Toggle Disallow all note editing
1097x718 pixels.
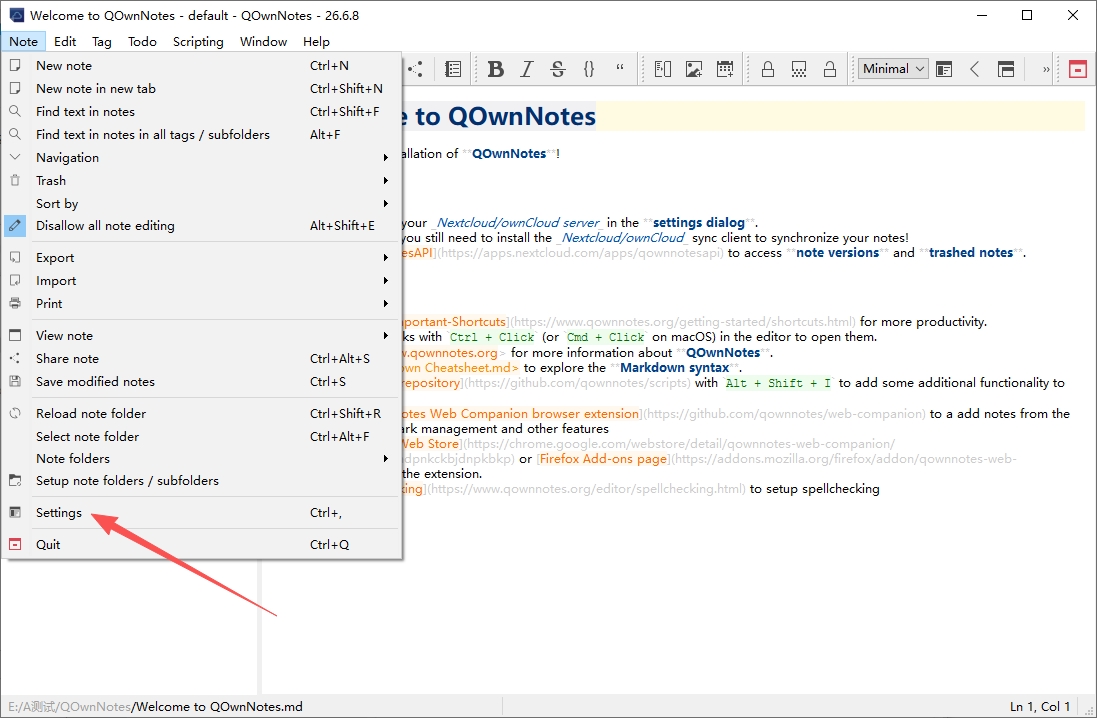point(201,225)
